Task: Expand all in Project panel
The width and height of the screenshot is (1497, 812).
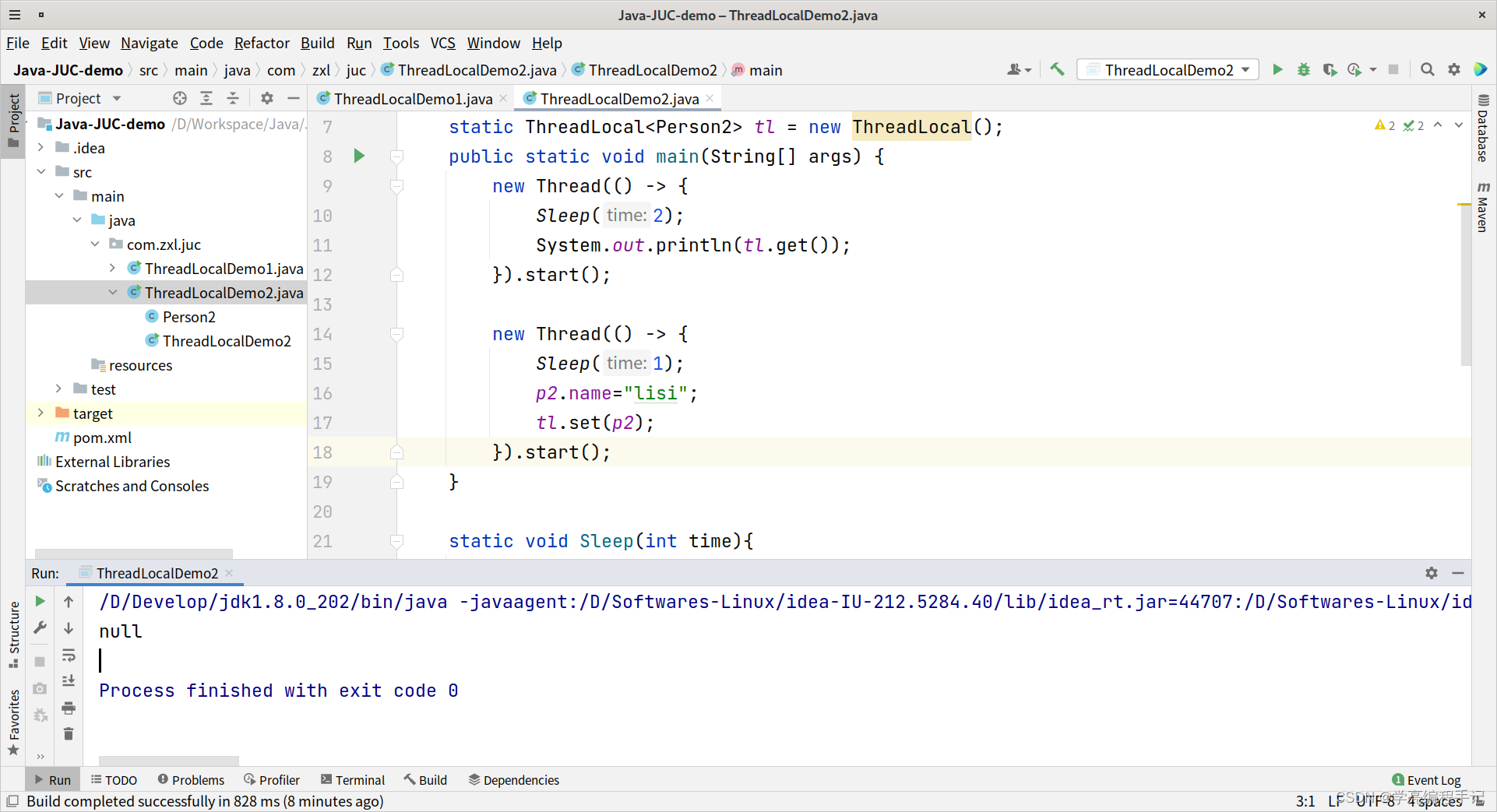Action: (x=206, y=98)
